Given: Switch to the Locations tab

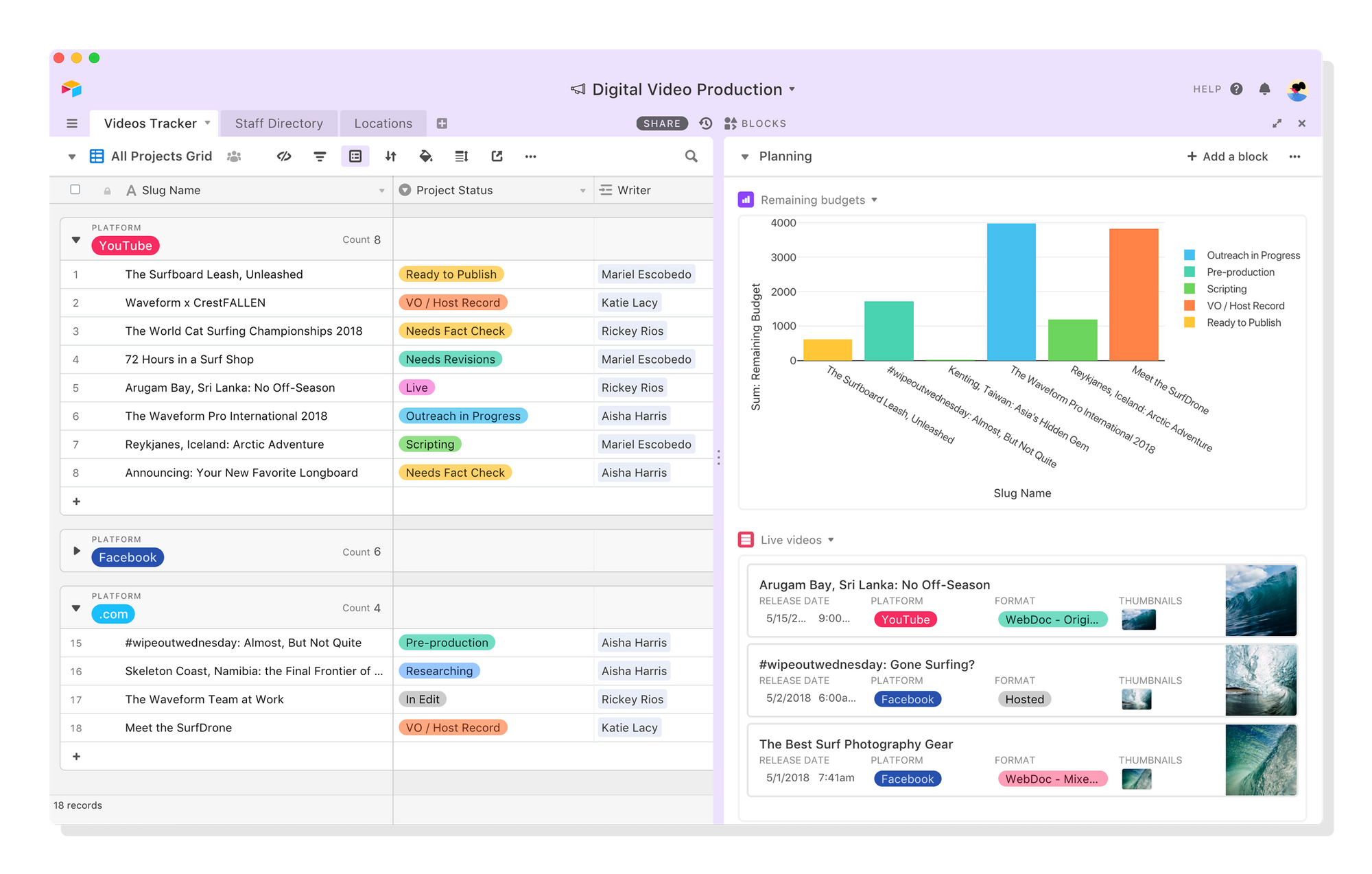Looking at the screenshot, I should tap(382, 123).
